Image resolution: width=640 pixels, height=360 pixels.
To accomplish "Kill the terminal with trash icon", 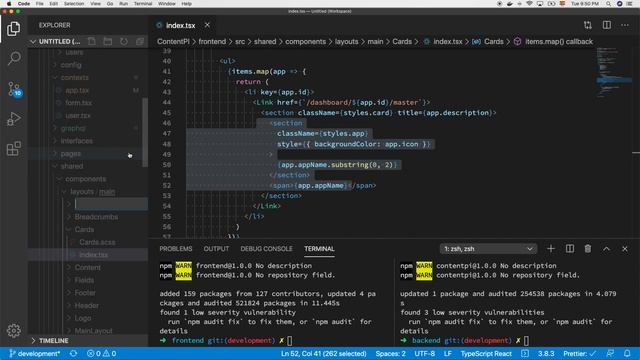I will tap(588, 249).
